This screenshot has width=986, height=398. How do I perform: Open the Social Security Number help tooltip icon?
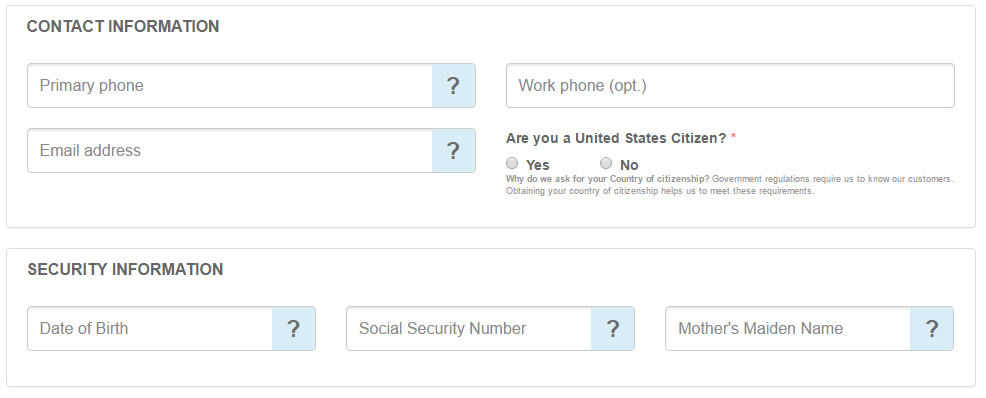point(612,329)
